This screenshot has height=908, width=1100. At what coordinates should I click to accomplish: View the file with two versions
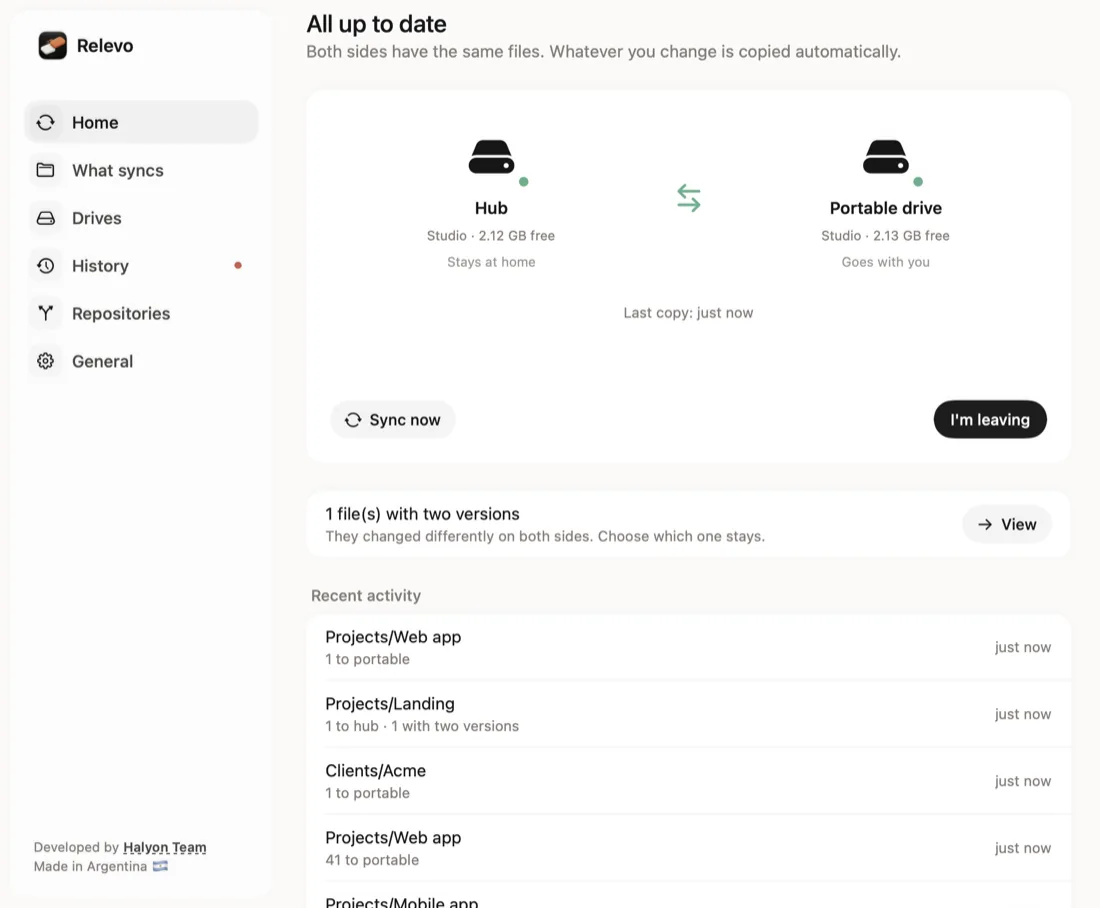pyautogui.click(x=1007, y=524)
